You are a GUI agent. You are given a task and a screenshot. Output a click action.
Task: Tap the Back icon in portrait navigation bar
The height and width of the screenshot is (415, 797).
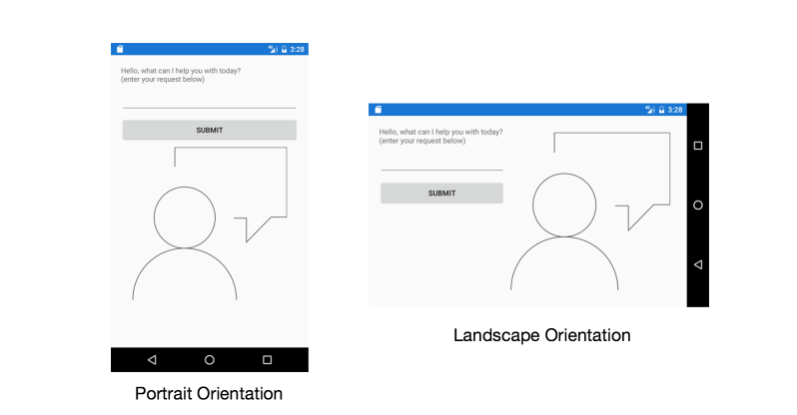coord(152,360)
